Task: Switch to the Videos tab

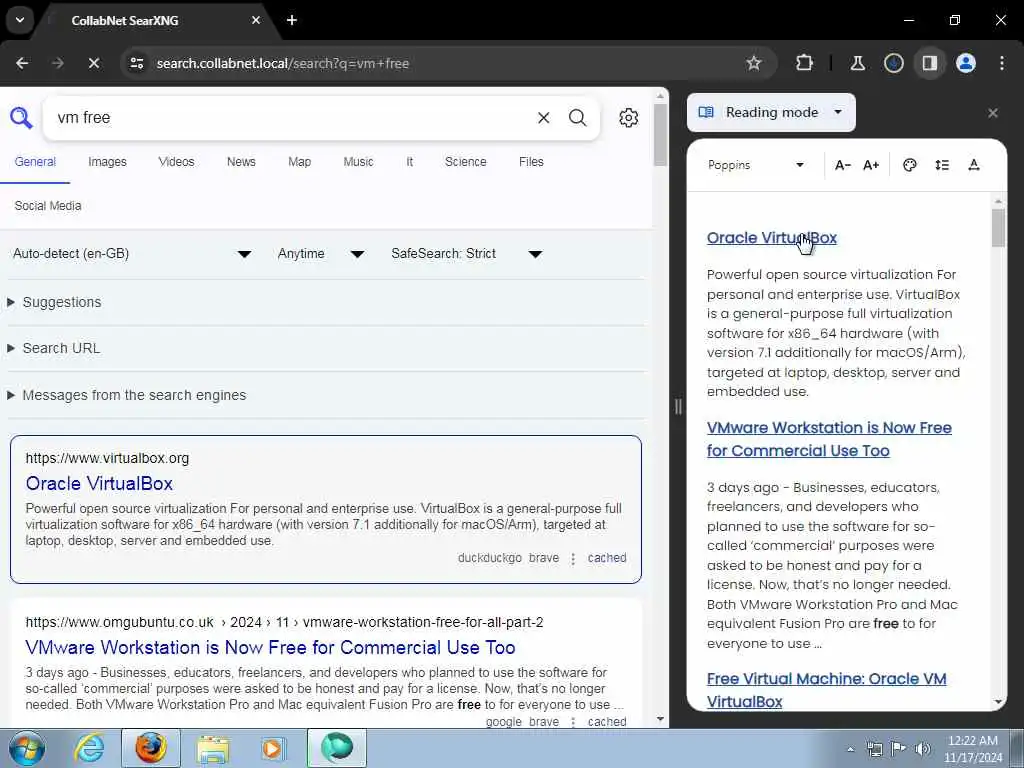Action: click(176, 162)
